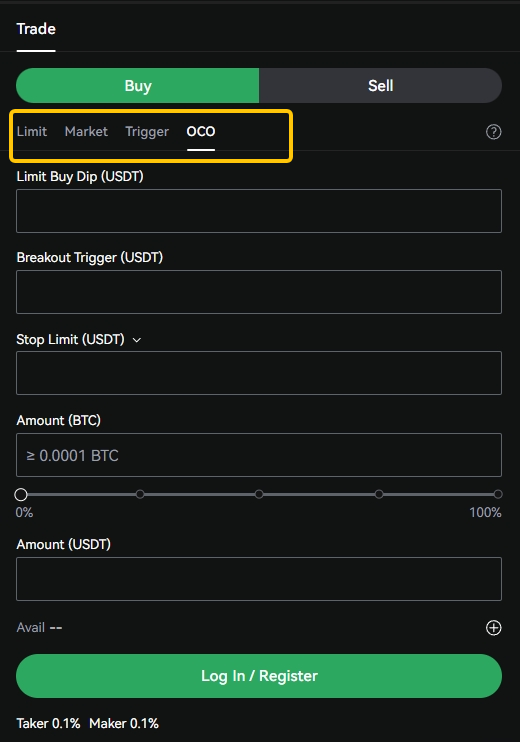Expand the Stop Limit dropdown chevron
Image resolution: width=520 pixels, height=742 pixels.
[137, 340]
